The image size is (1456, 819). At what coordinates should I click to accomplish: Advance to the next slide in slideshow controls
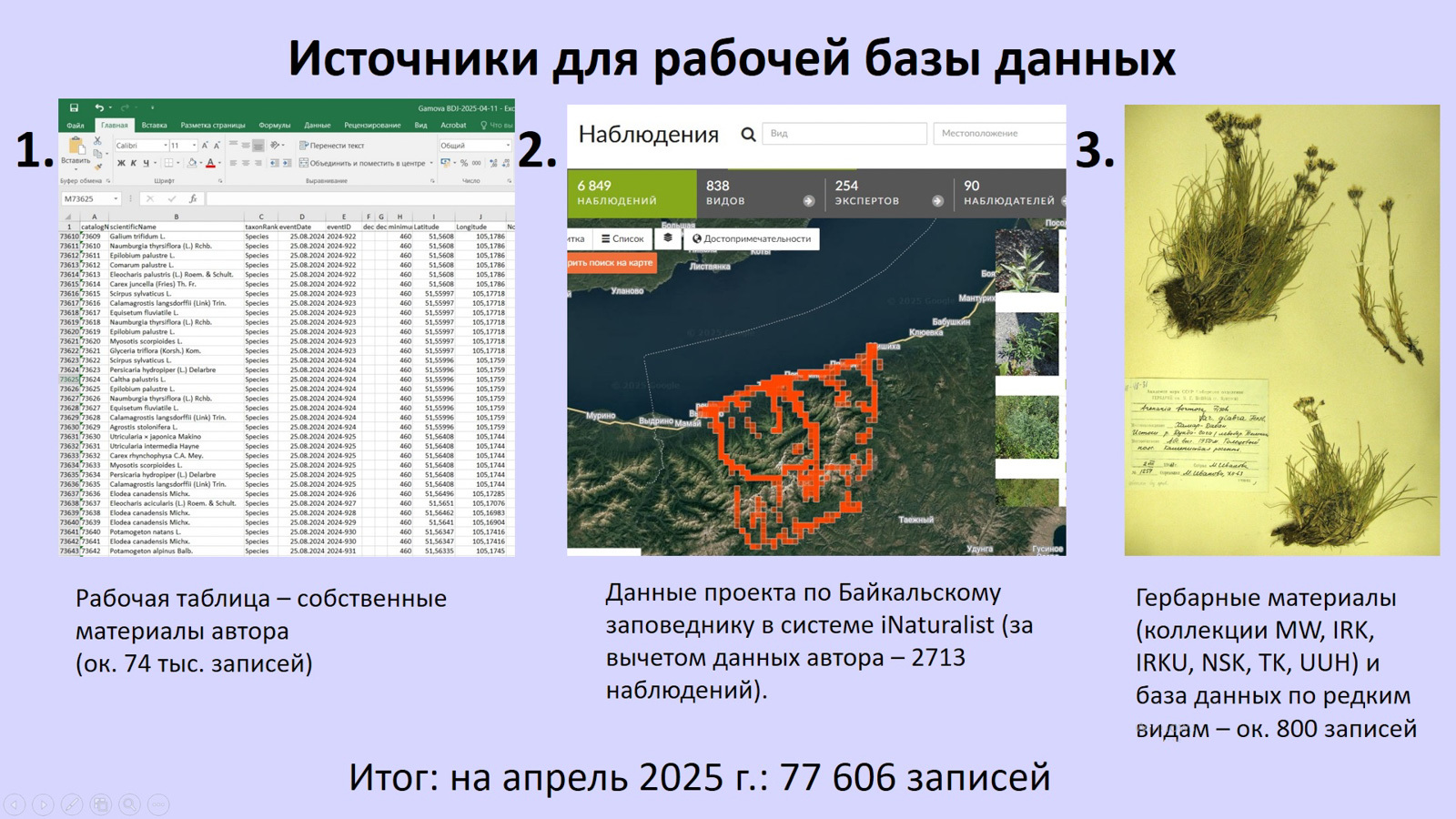coord(43,804)
